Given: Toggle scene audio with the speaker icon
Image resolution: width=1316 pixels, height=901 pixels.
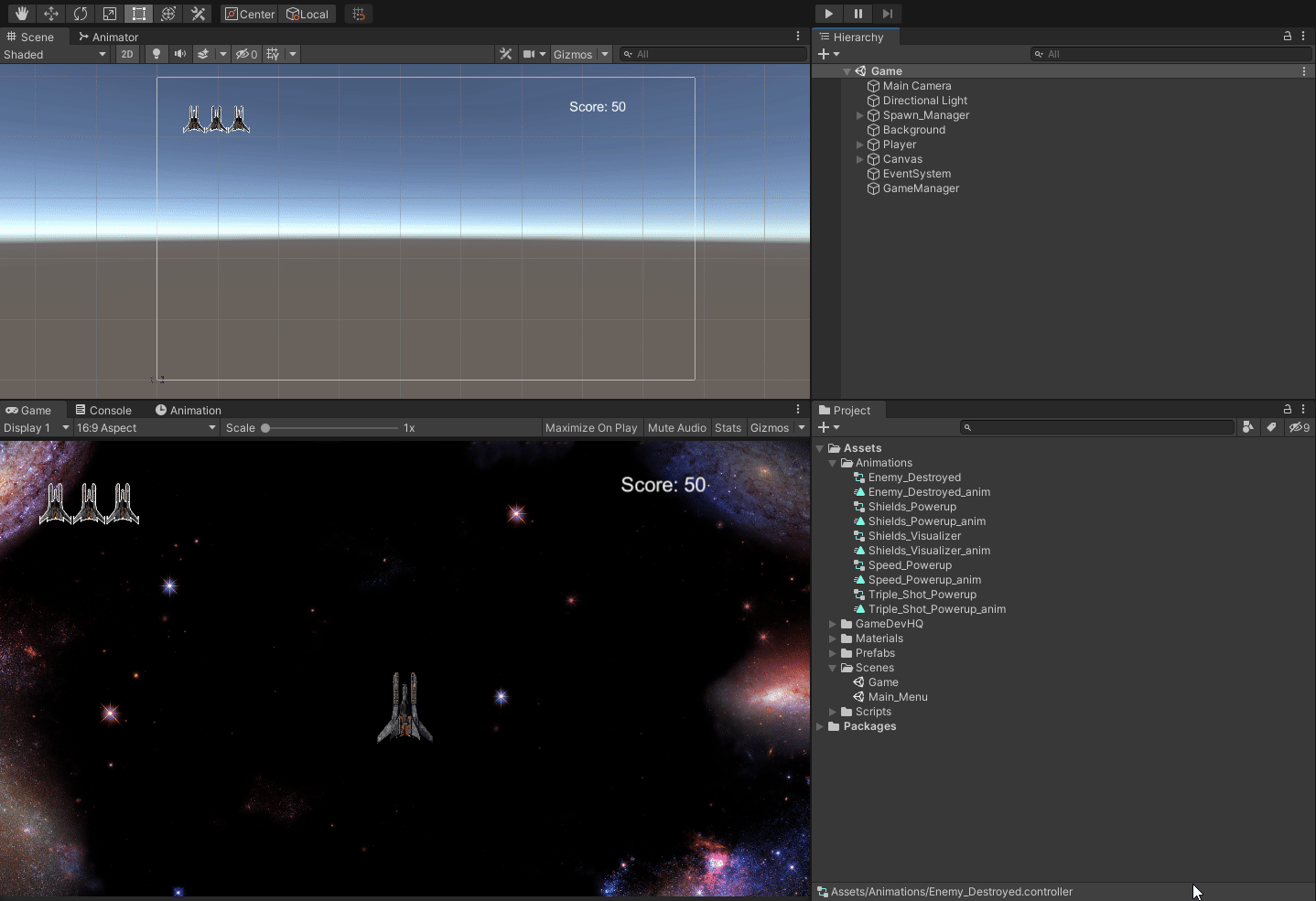Looking at the screenshot, I should (x=179, y=54).
